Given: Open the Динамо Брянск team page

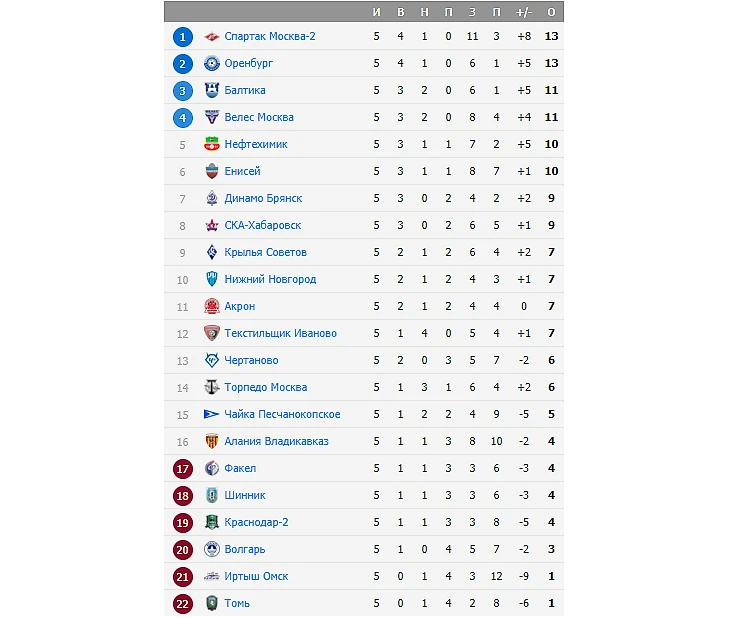Looking at the screenshot, I should click(x=263, y=199).
